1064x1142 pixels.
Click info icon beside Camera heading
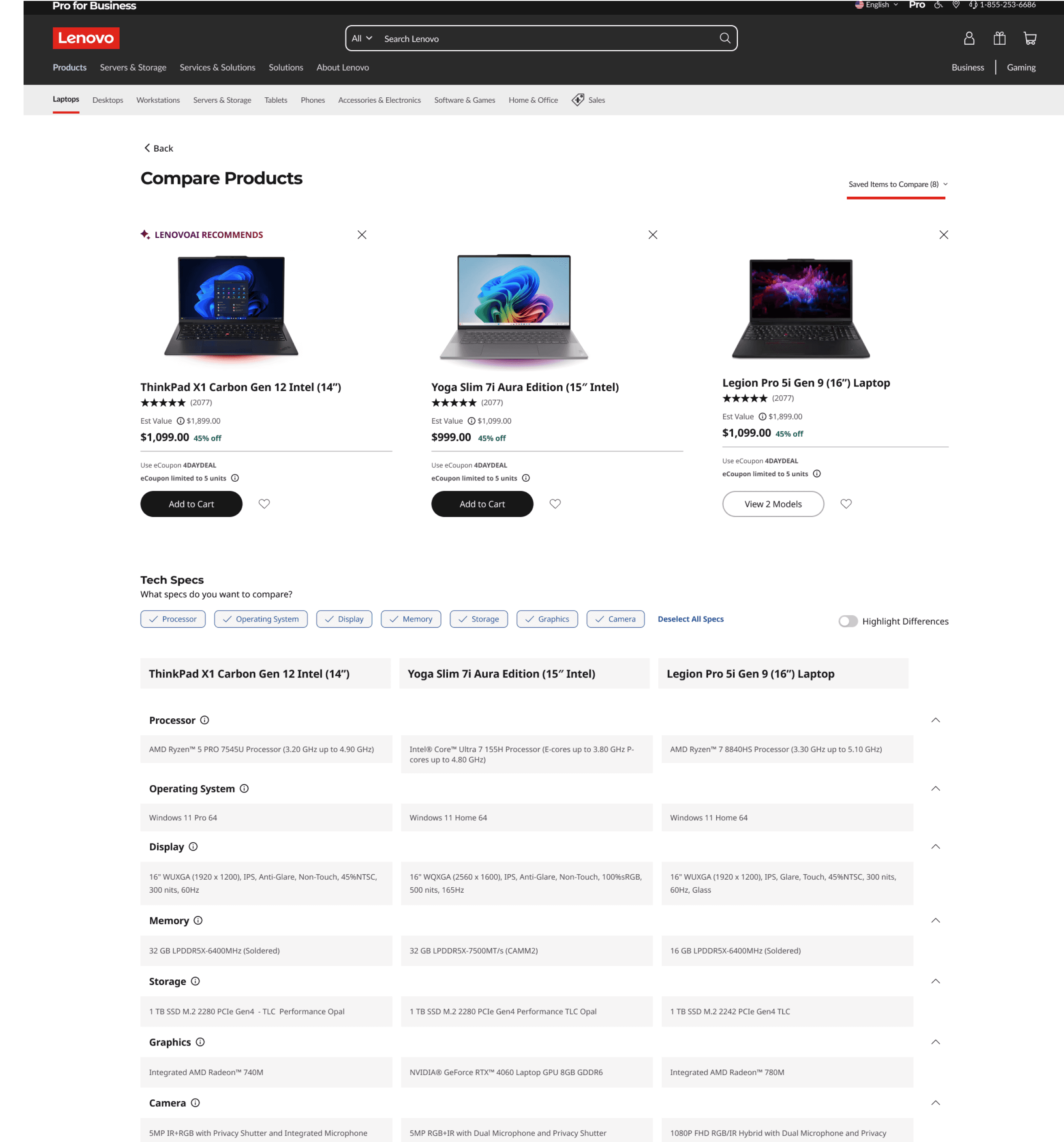(x=195, y=1103)
